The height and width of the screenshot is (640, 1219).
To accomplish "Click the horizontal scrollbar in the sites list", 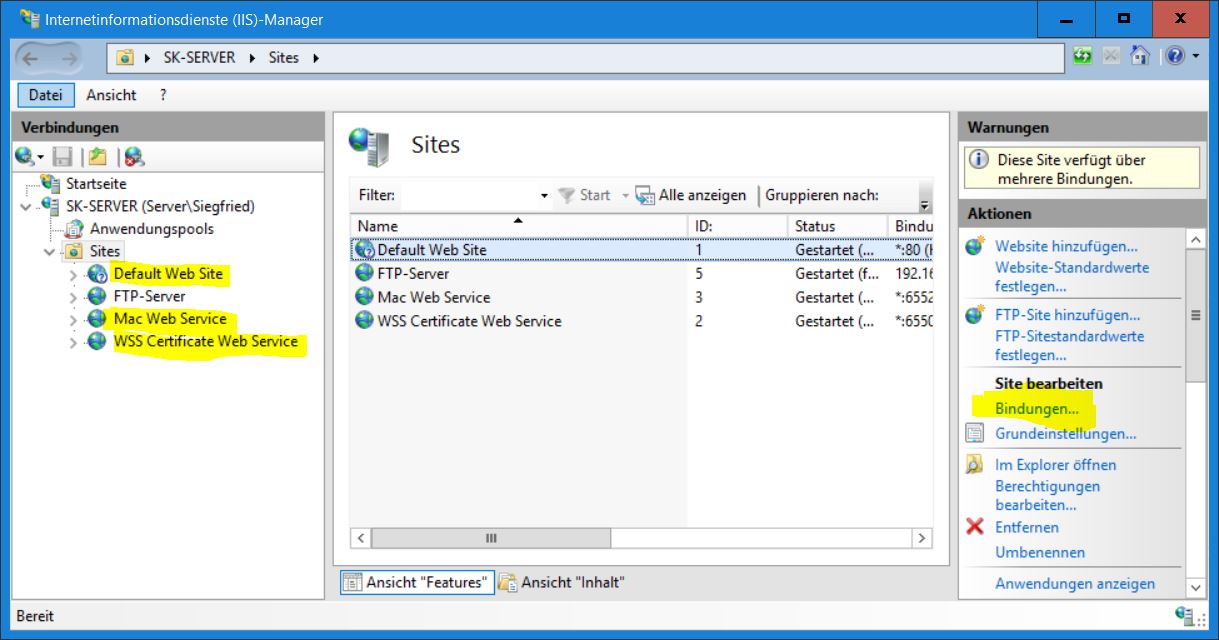I will 490,538.
